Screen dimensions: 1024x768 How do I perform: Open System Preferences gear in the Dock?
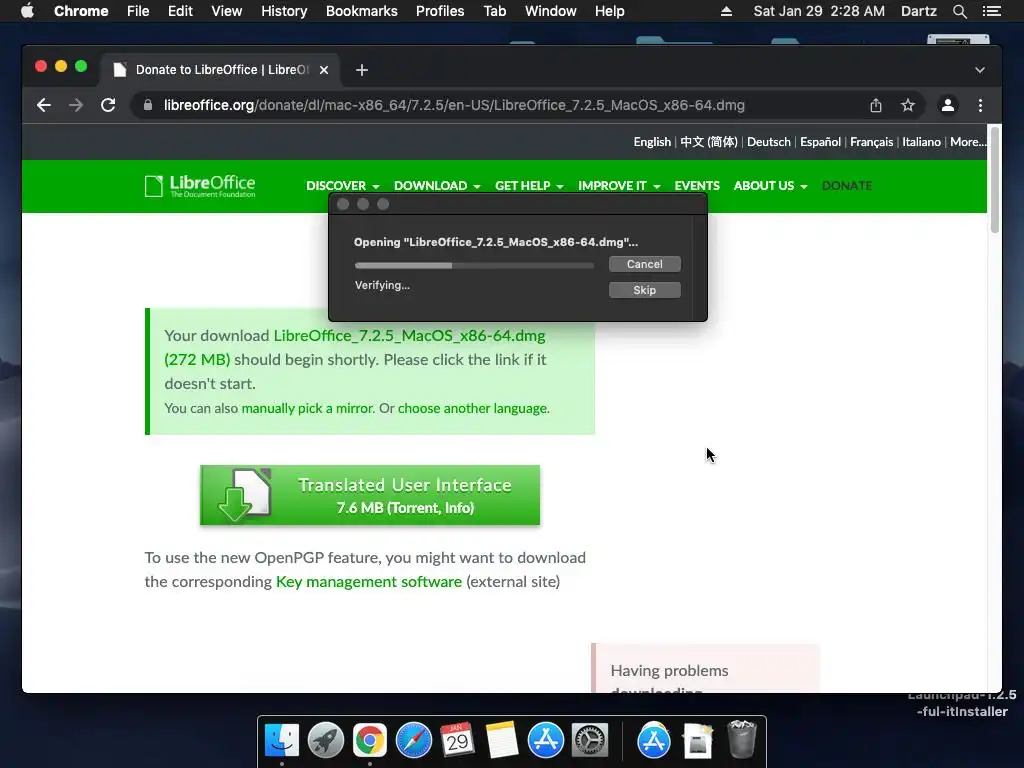tap(590, 741)
